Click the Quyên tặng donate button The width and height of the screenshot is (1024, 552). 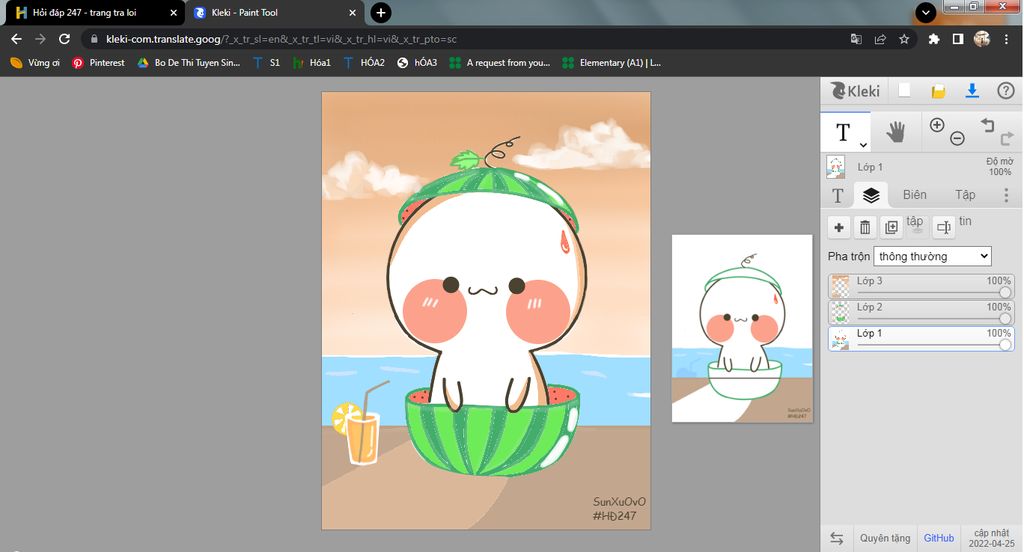[885, 538]
